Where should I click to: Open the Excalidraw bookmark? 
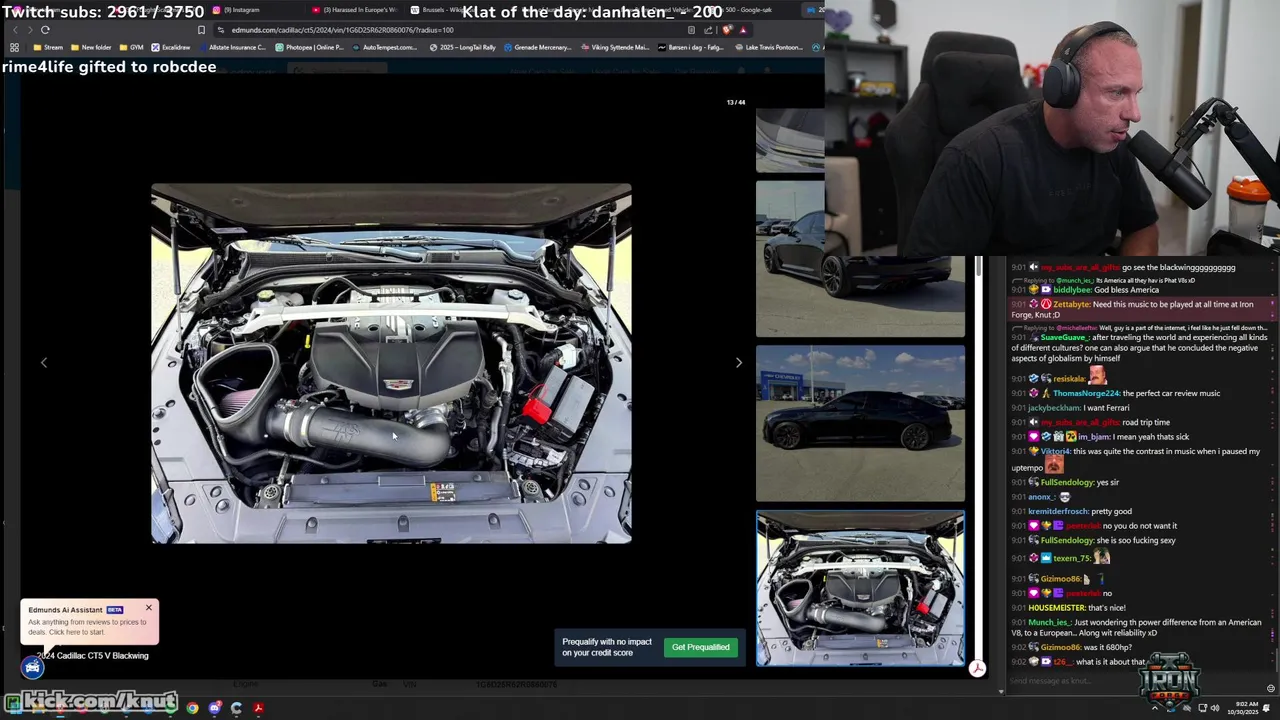point(171,47)
